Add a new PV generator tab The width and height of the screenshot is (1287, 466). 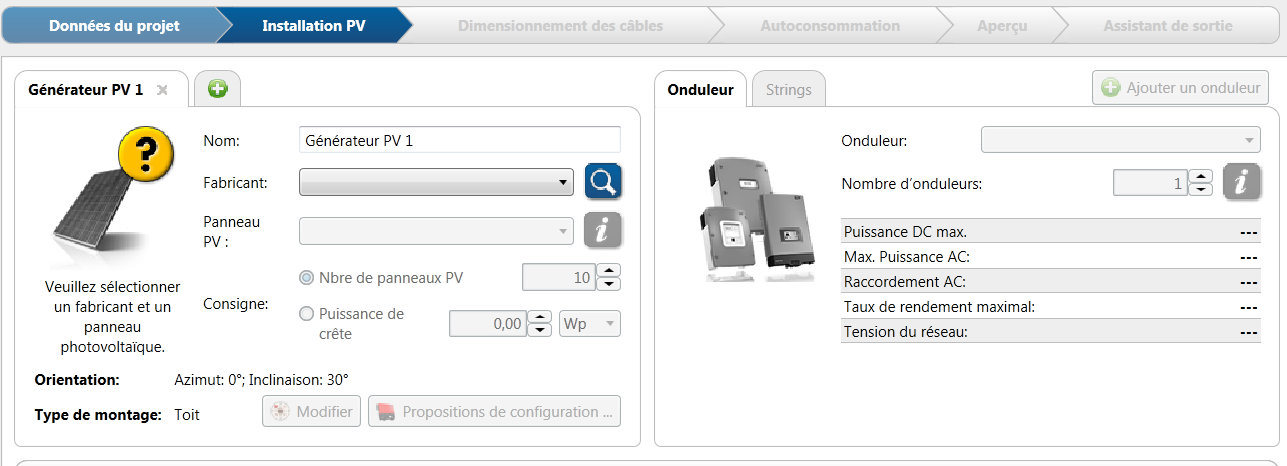coord(217,89)
